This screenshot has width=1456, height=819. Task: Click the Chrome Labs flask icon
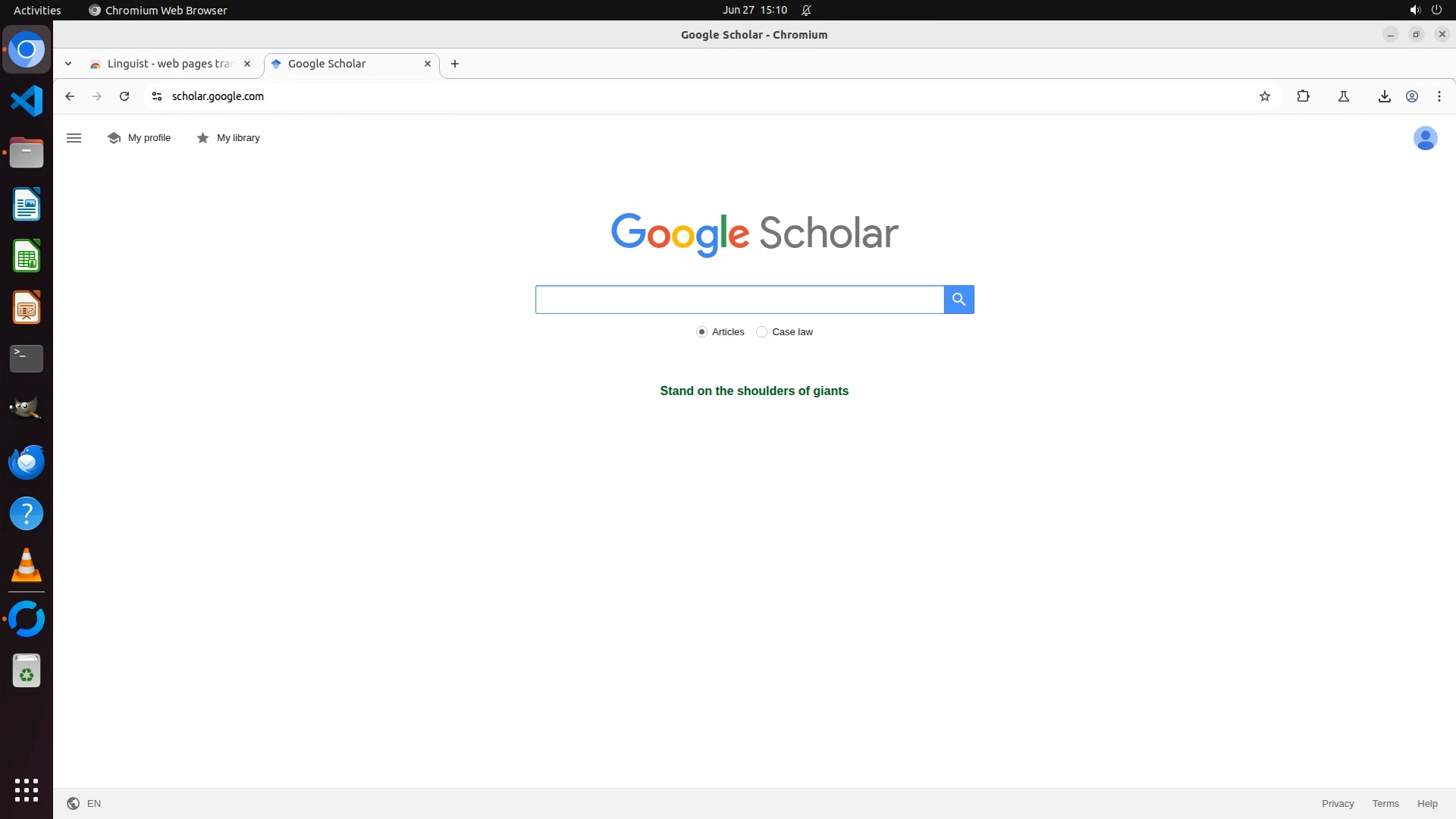1343,96
